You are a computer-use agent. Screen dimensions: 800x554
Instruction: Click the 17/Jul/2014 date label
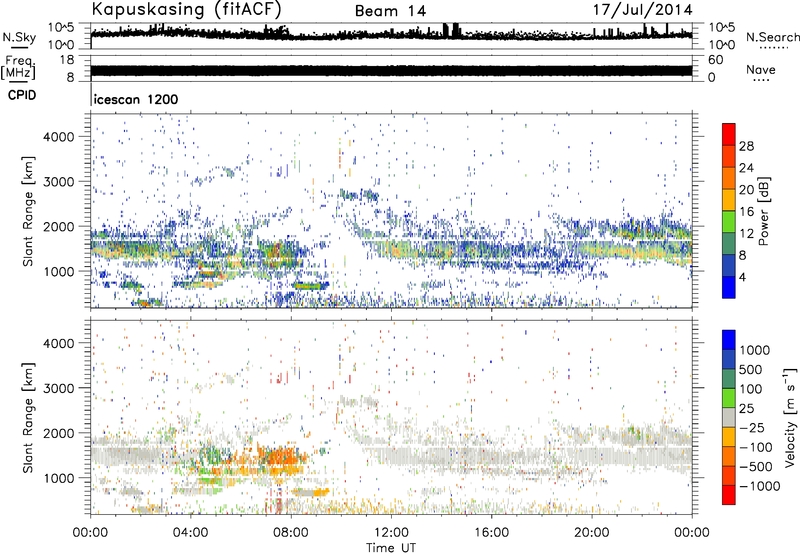point(642,10)
